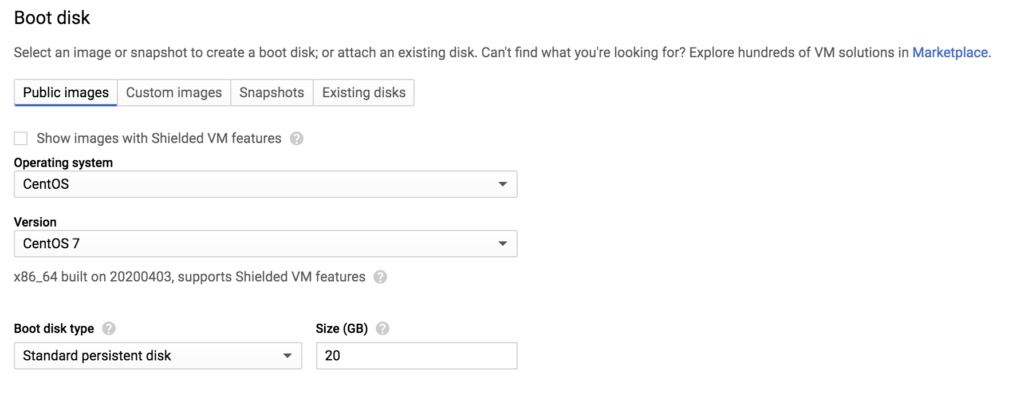Open the Operating system dropdown showing CentOS
This screenshot has height=413, width=1024.
pos(265,185)
